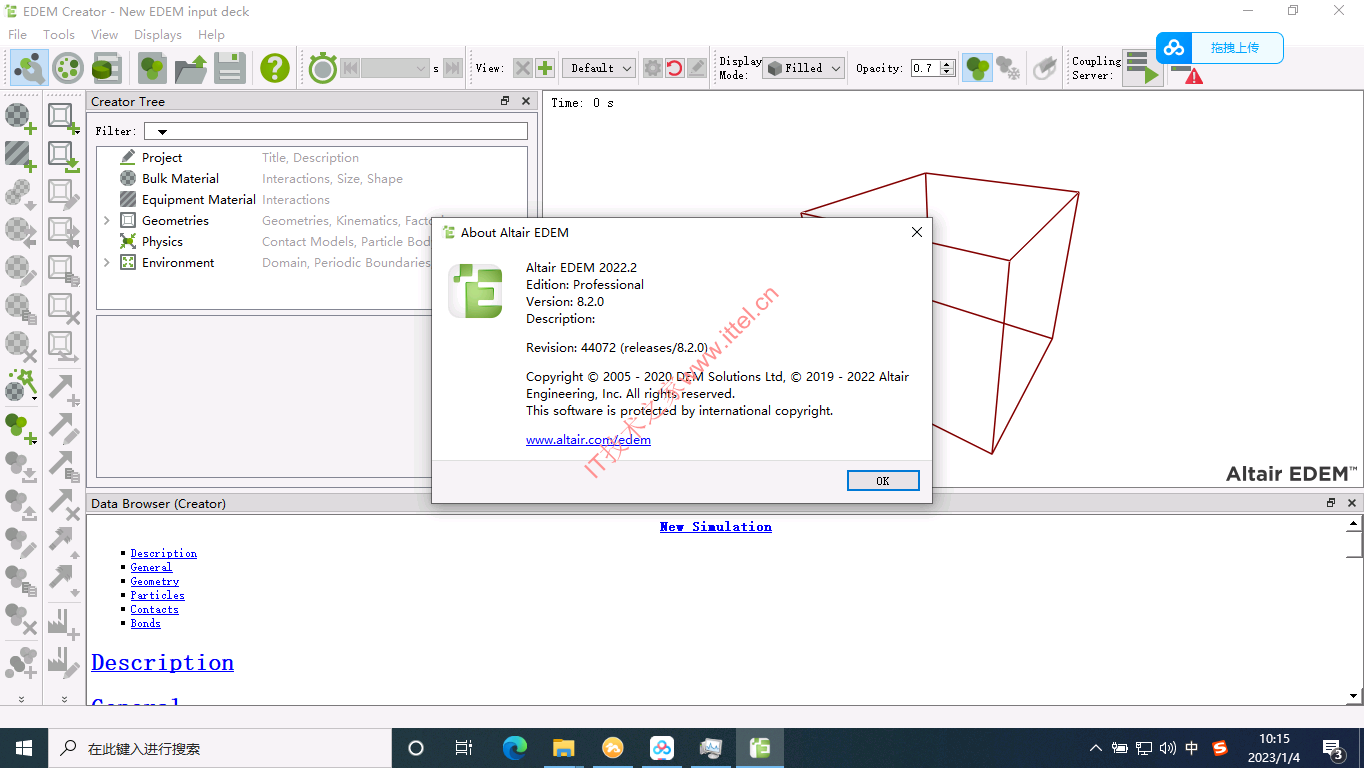Image resolution: width=1364 pixels, height=768 pixels.
Task: Expand the left tool column chevron
Action: point(21,699)
